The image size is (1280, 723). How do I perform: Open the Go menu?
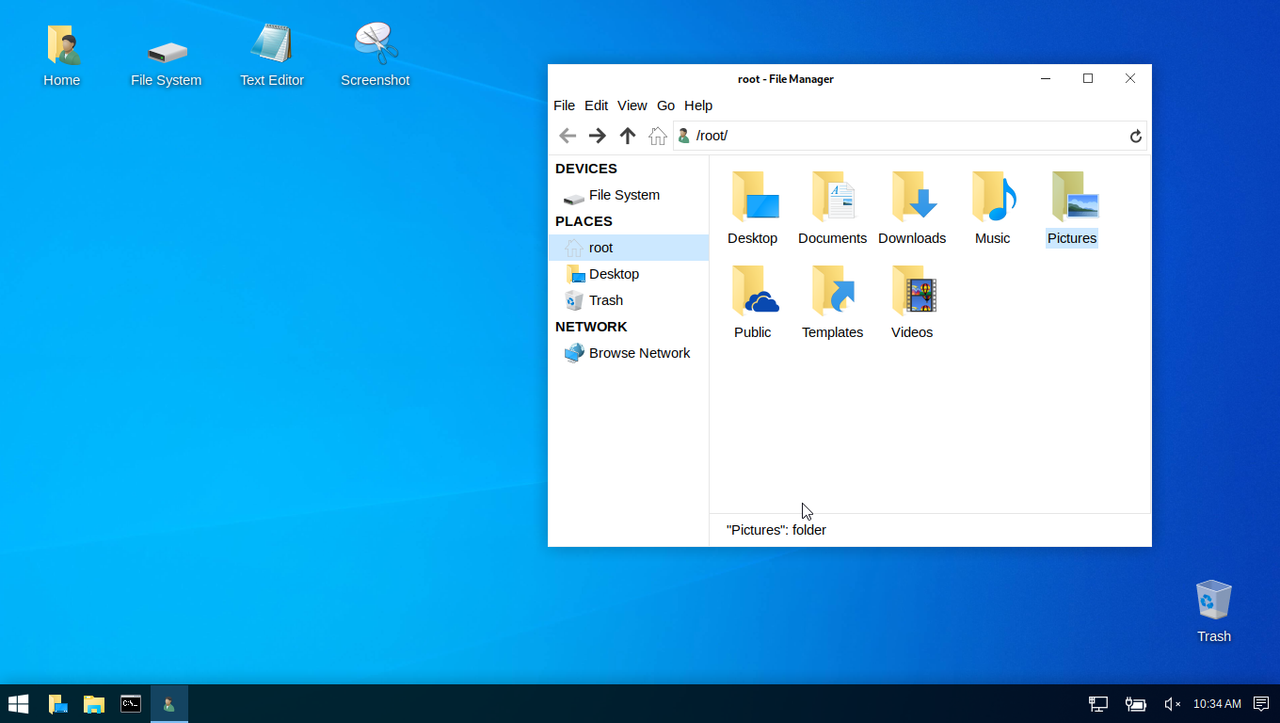[x=666, y=105]
